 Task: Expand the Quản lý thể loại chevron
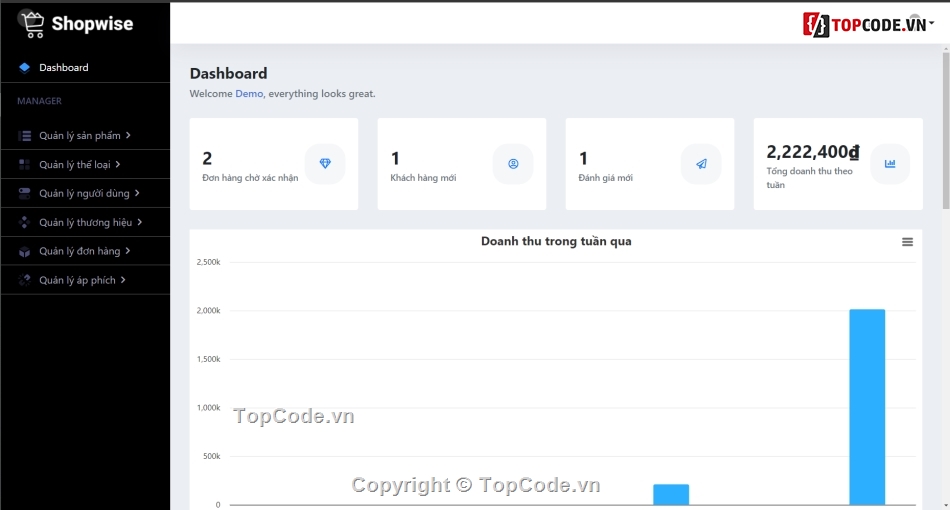point(118,164)
